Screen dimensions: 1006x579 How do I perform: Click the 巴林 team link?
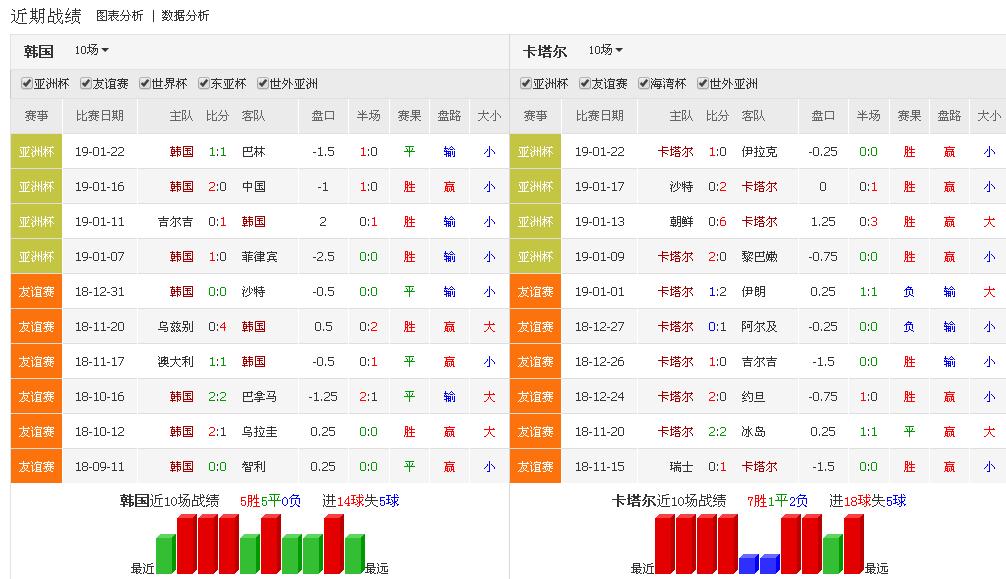coord(253,152)
